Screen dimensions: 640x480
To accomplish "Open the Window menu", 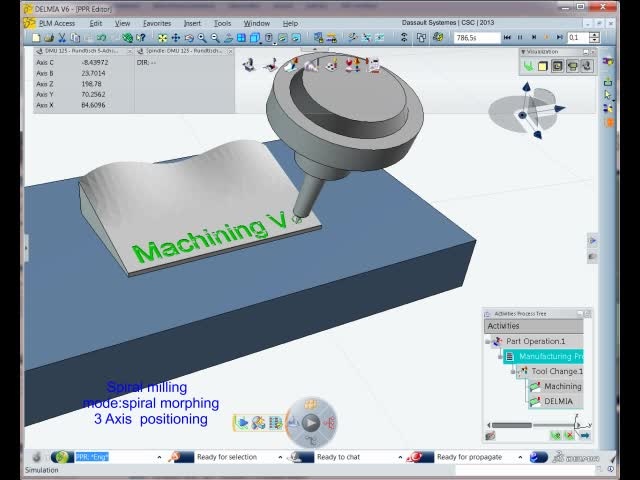I will tap(256, 23).
